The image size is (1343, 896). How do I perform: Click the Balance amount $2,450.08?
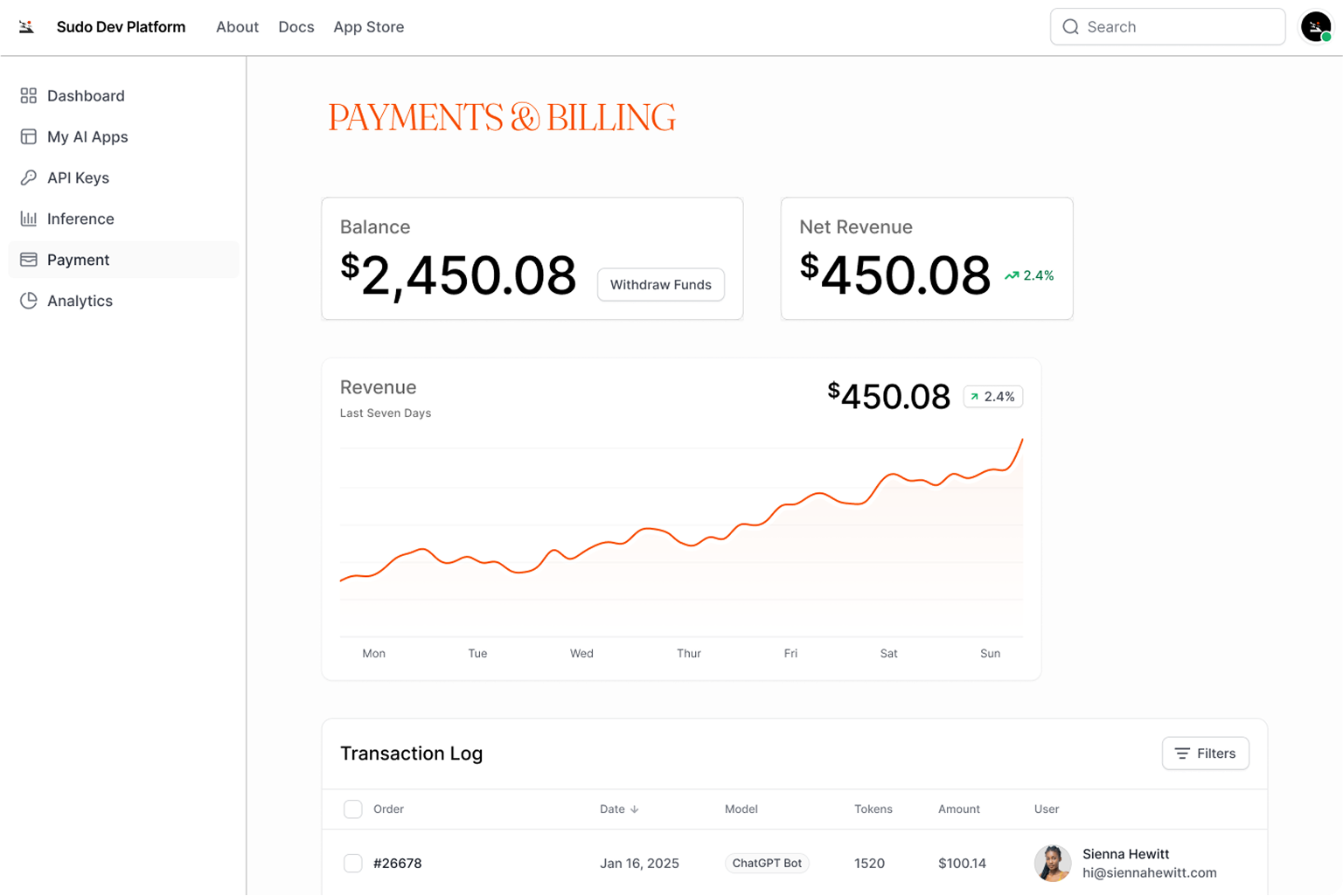click(x=458, y=275)
